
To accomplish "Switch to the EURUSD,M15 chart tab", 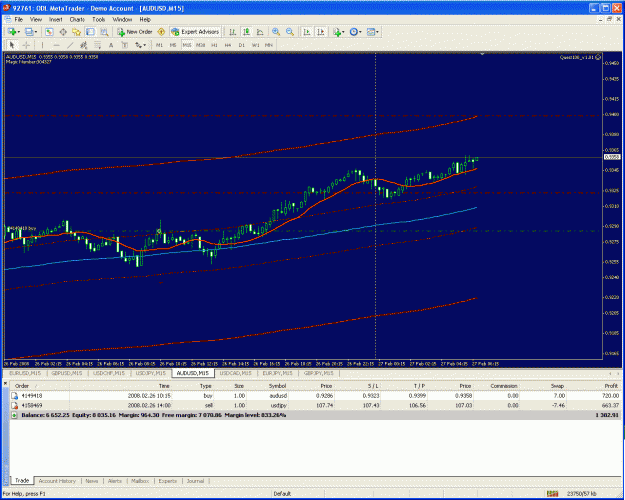I will (25, 373).
